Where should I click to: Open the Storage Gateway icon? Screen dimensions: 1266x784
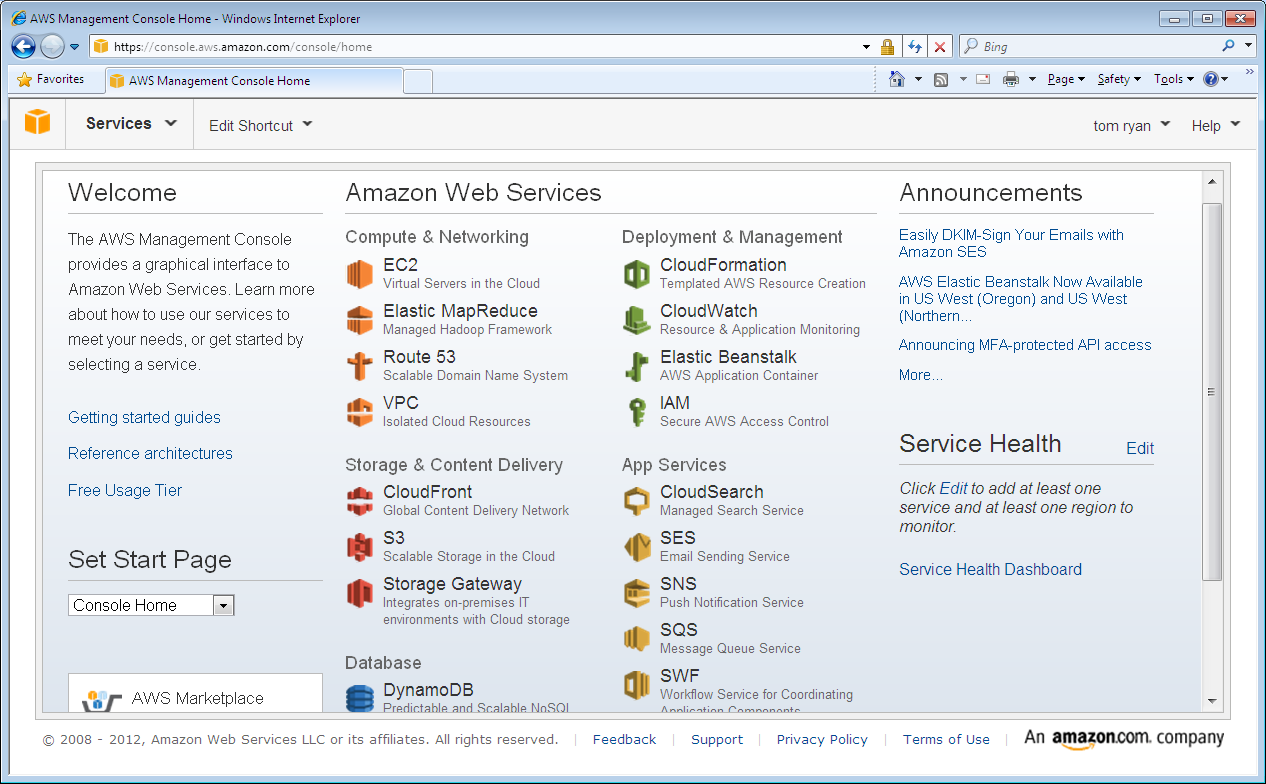pos(360,593)
